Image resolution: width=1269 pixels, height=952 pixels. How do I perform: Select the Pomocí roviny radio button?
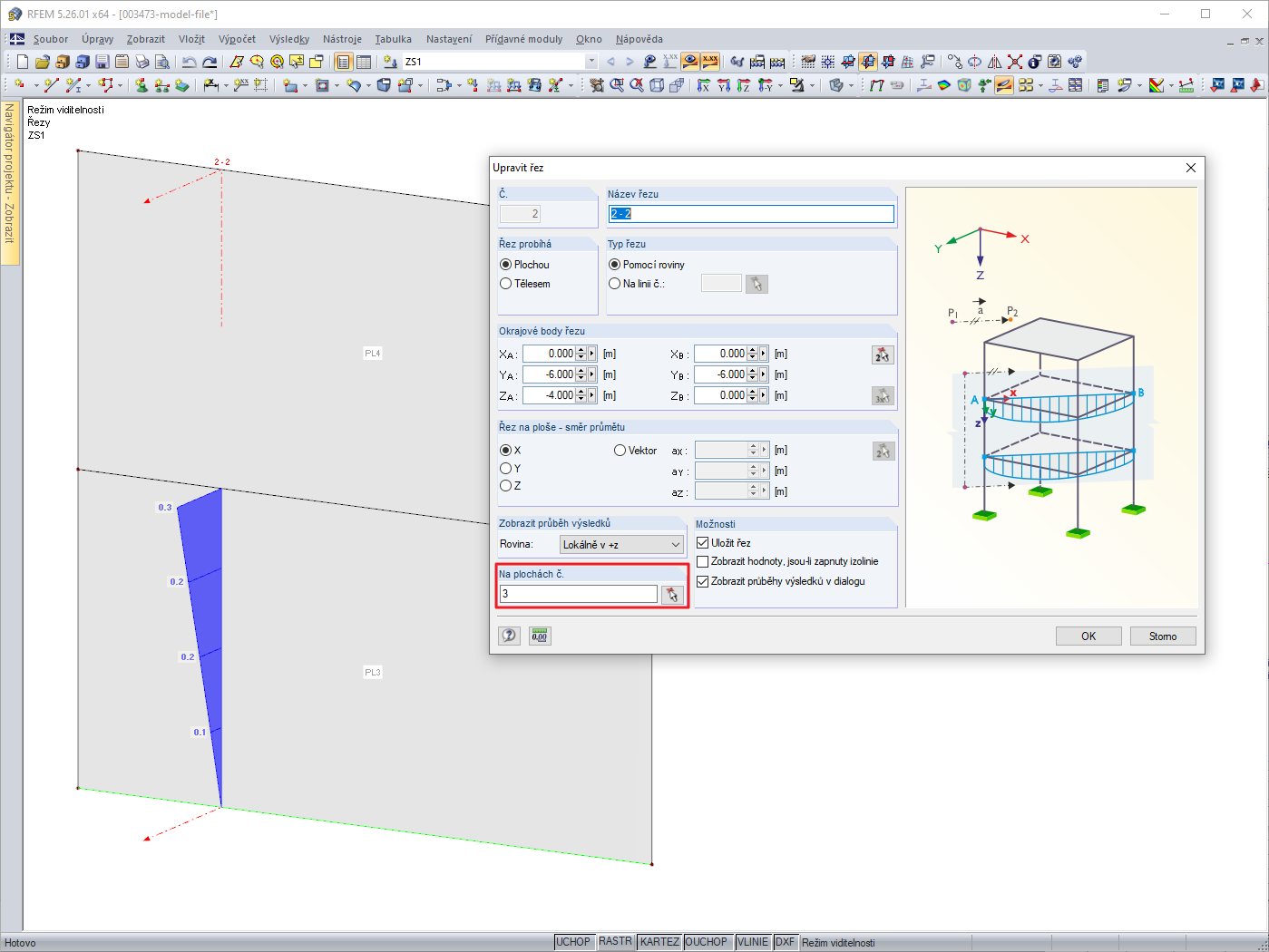614,265
